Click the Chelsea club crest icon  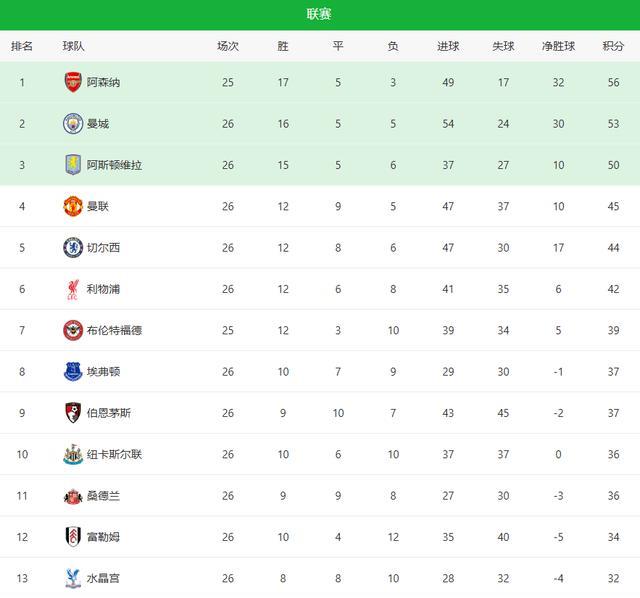pyautogui.click(x=72, y=247)
